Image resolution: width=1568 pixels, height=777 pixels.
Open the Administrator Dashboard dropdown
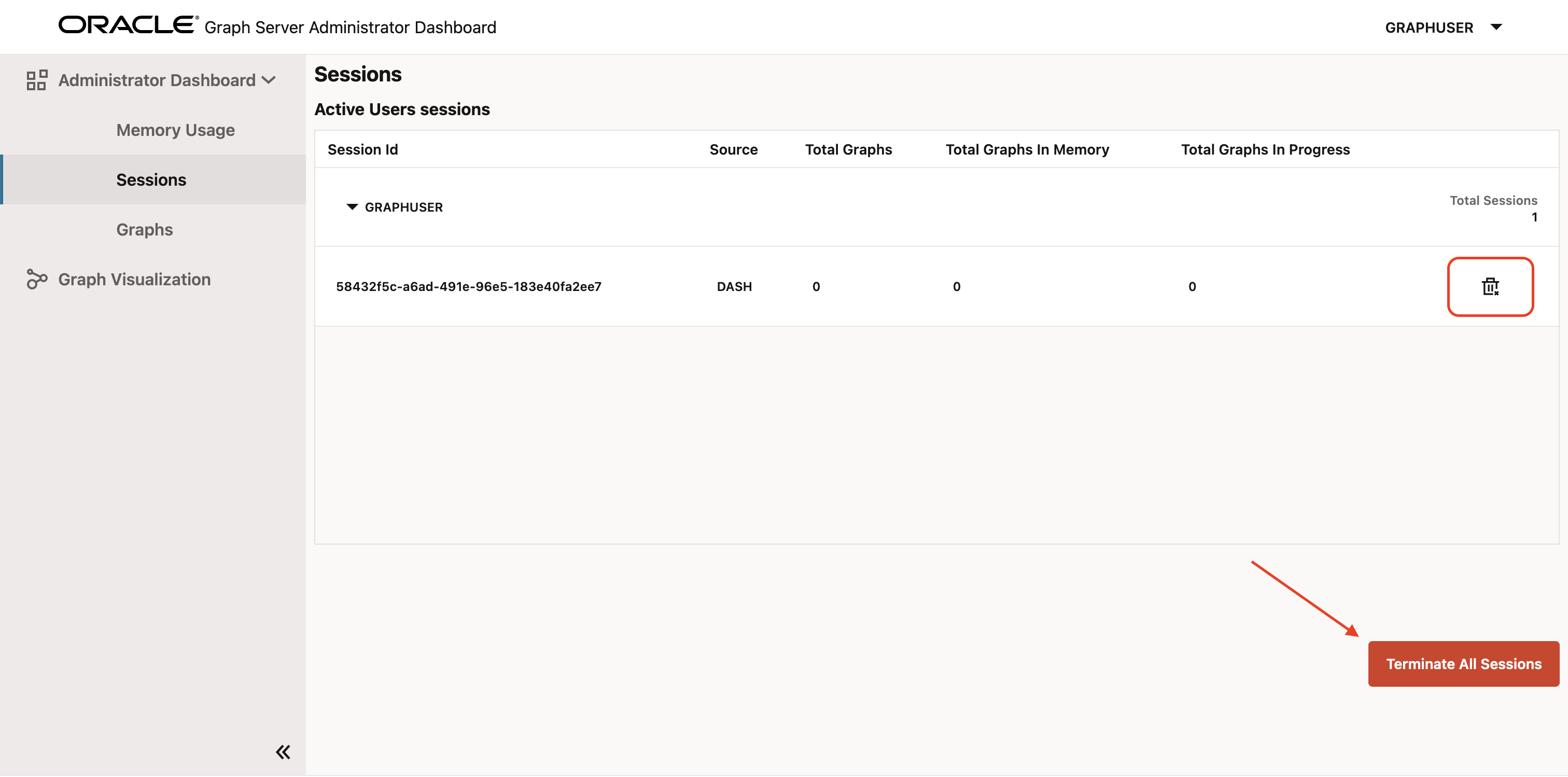(268, 80)
